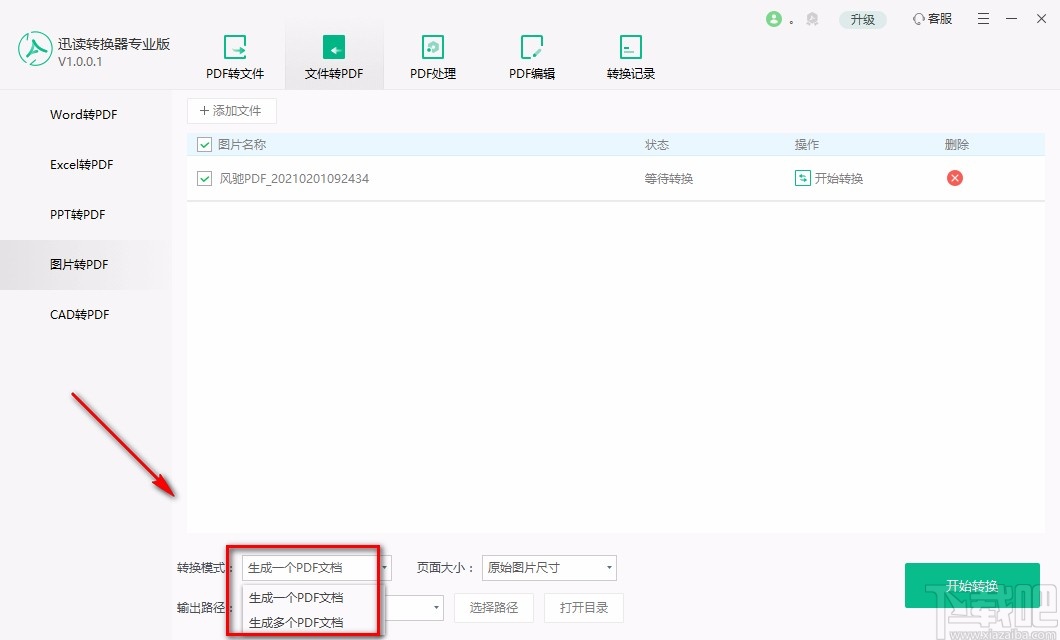The height and width of the screenshot is (640, 1060).
Task: Click the user avatar icon
Action: point(776,18)
